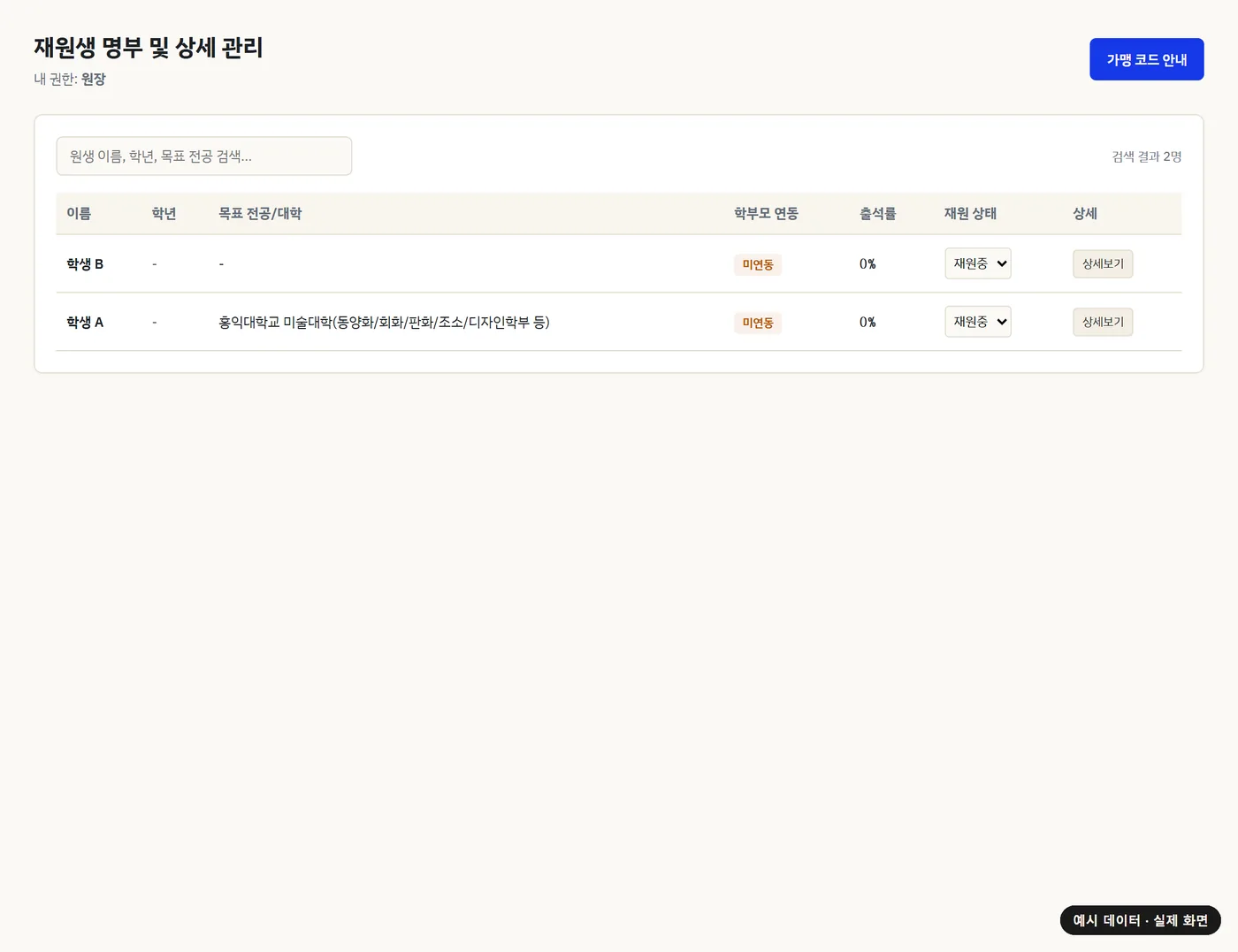
Task: Click the 0% attendance value for 학생 A
Action: (867, 322)
